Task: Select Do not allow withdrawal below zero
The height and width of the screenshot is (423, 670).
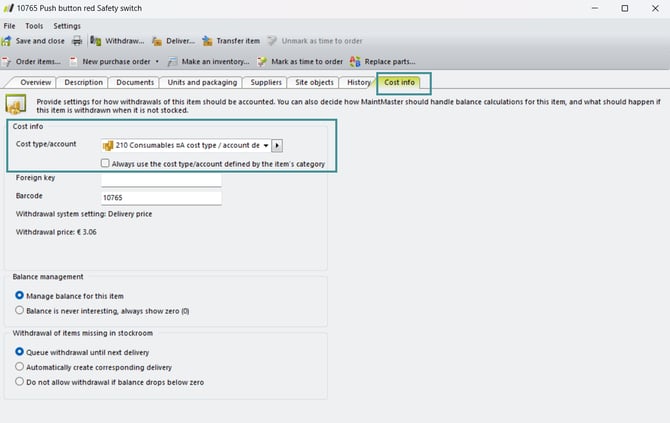Action: tap(20, 382)
